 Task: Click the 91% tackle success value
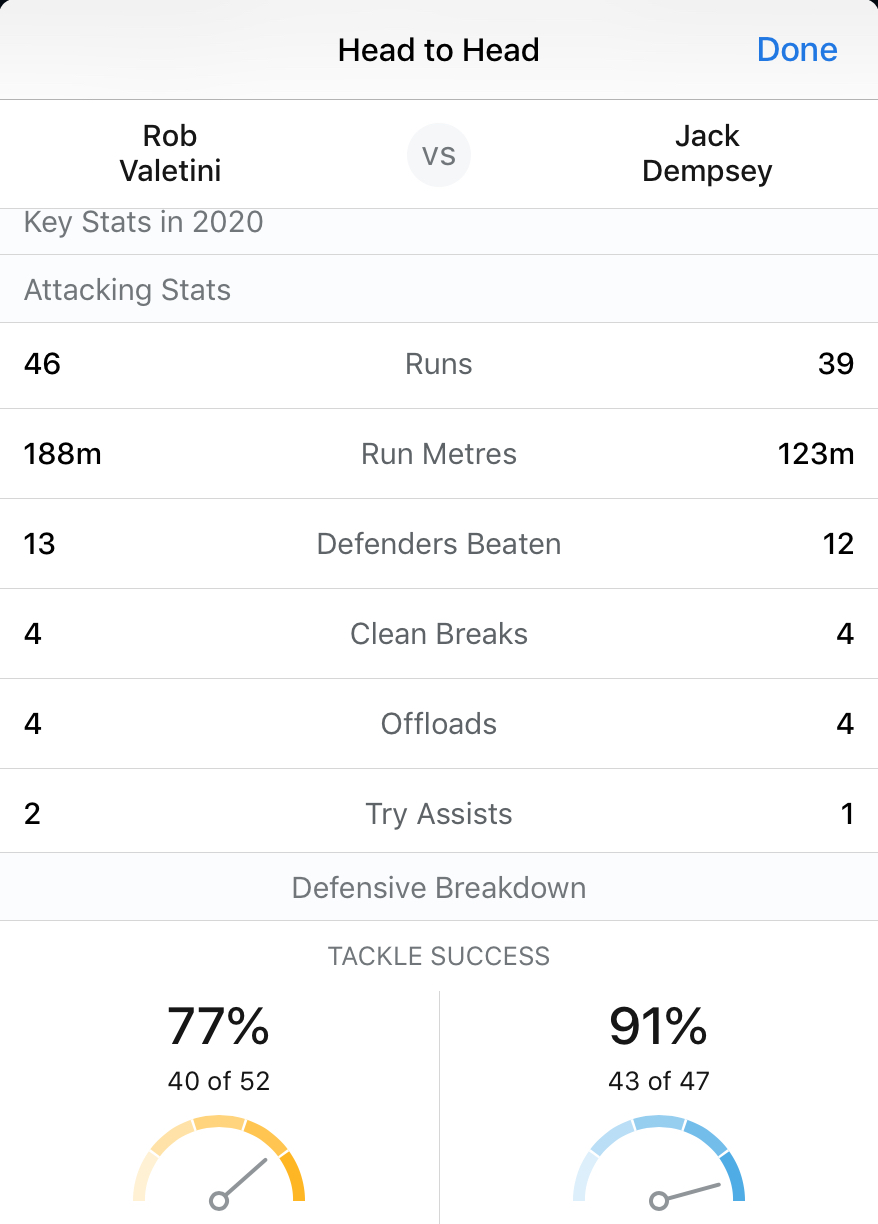(659, 1026)
